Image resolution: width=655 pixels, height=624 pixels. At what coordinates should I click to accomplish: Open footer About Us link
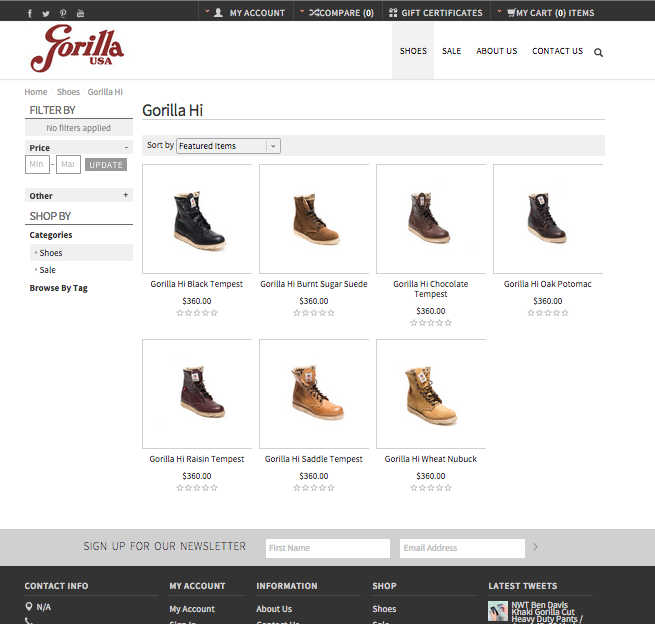274,609
